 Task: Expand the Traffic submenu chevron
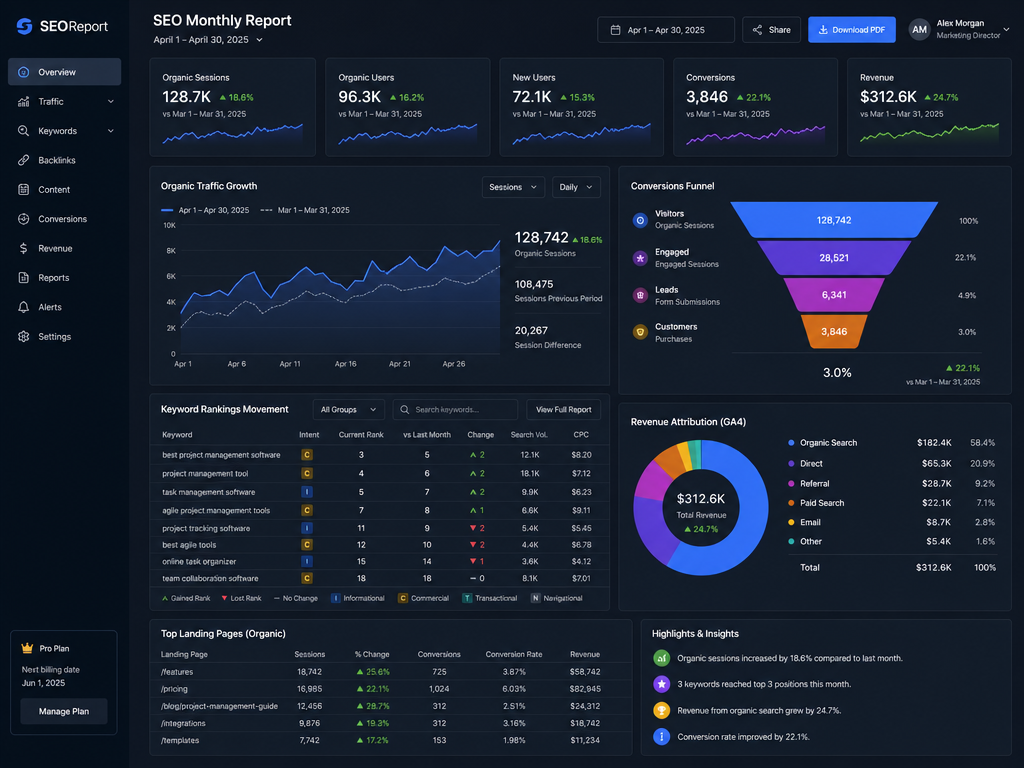(x=110, y=101)
